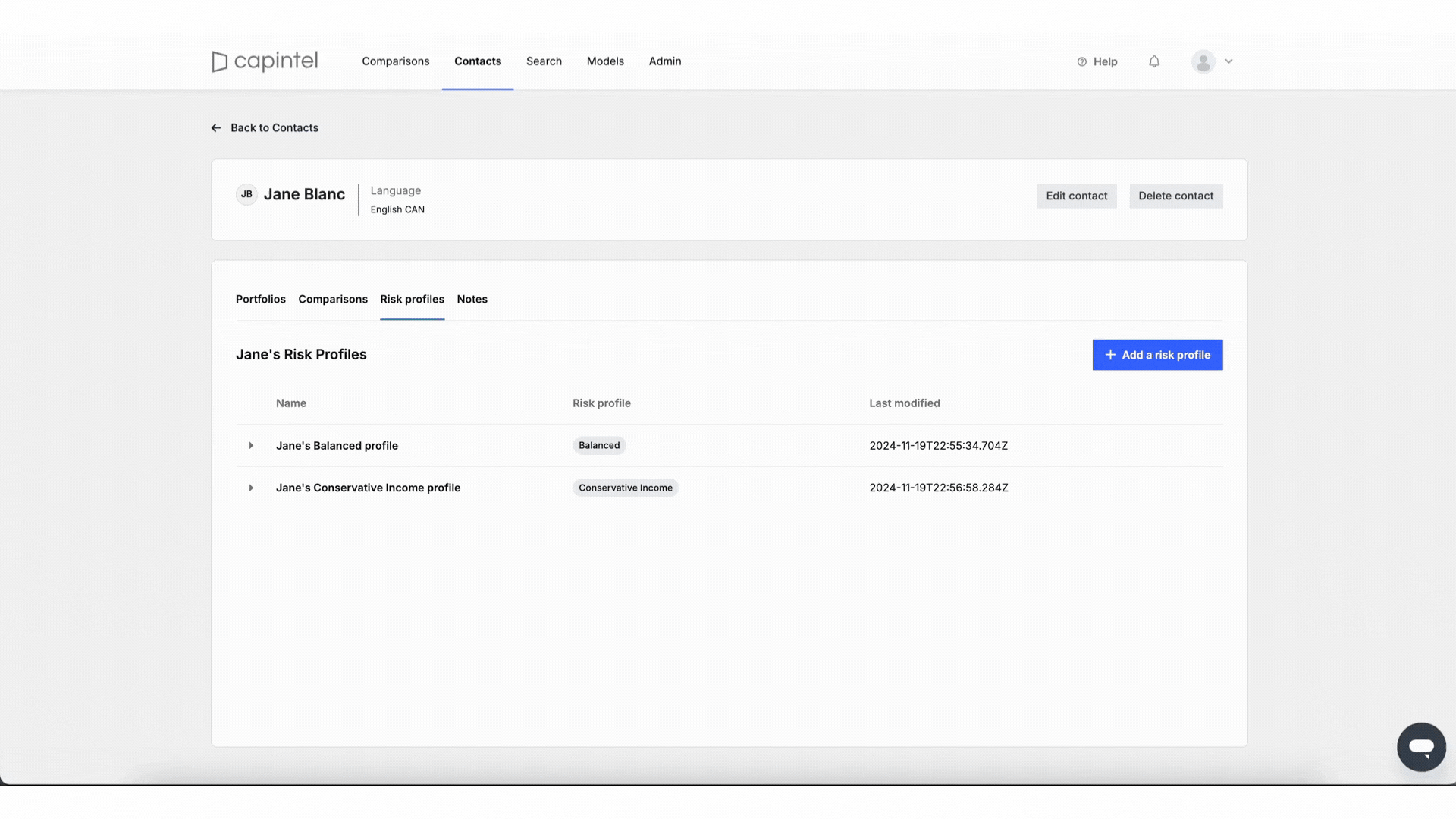1456x819 pixels.
Task: Click the Balanced badge
Action: click(x=599, y=446)
